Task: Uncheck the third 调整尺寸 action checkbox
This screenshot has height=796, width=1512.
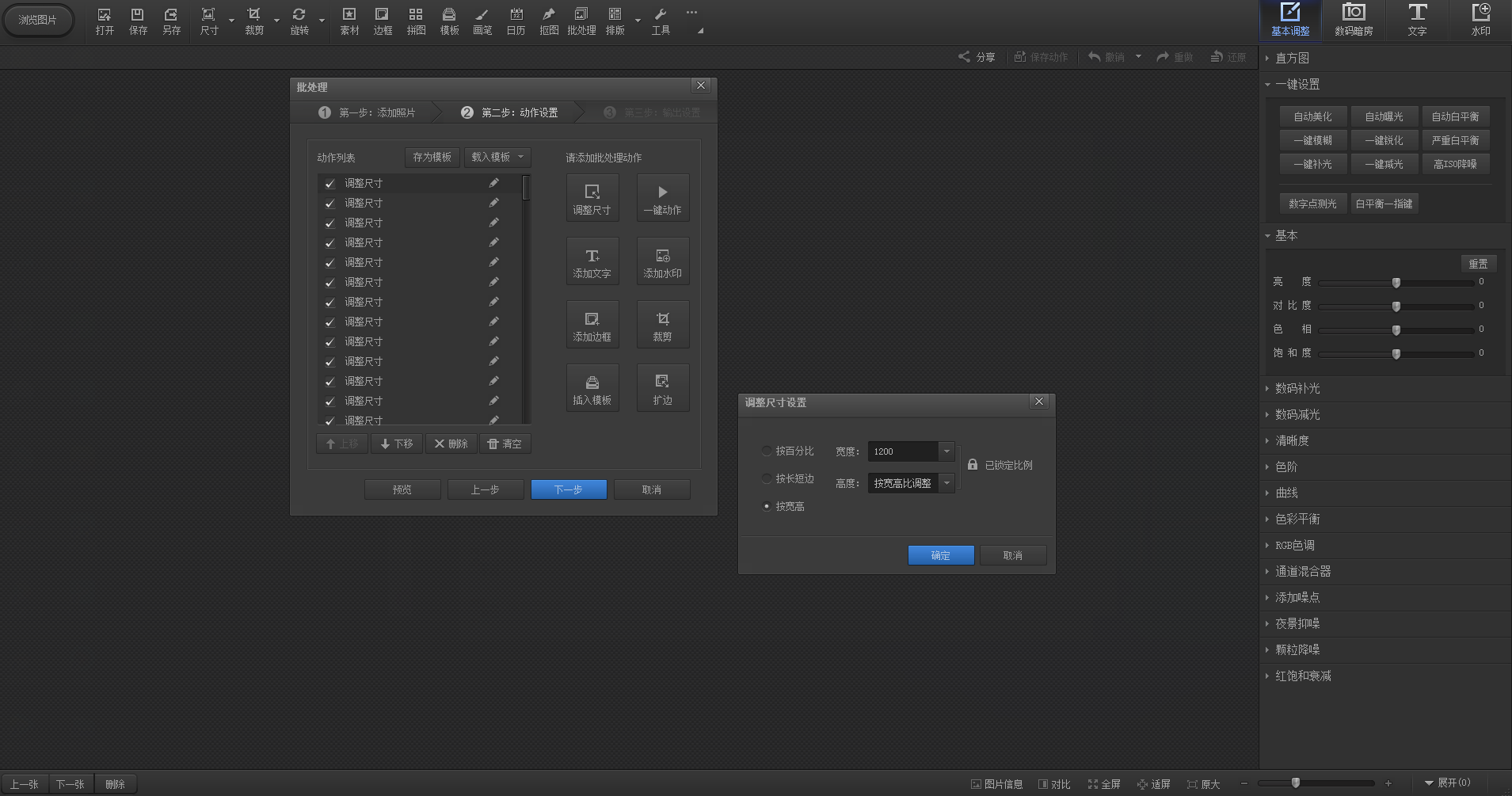Action: tap(329, 223)
